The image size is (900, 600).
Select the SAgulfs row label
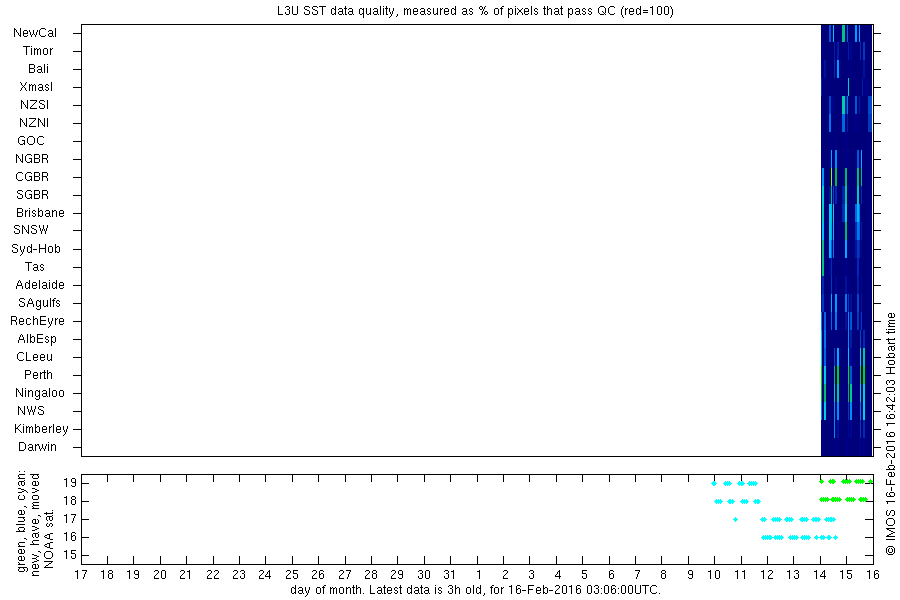coord(39,303)
